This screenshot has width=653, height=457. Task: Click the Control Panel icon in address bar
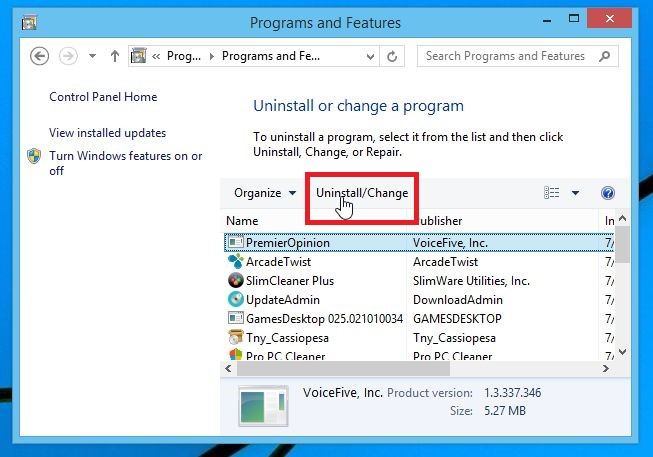[139, 56]
